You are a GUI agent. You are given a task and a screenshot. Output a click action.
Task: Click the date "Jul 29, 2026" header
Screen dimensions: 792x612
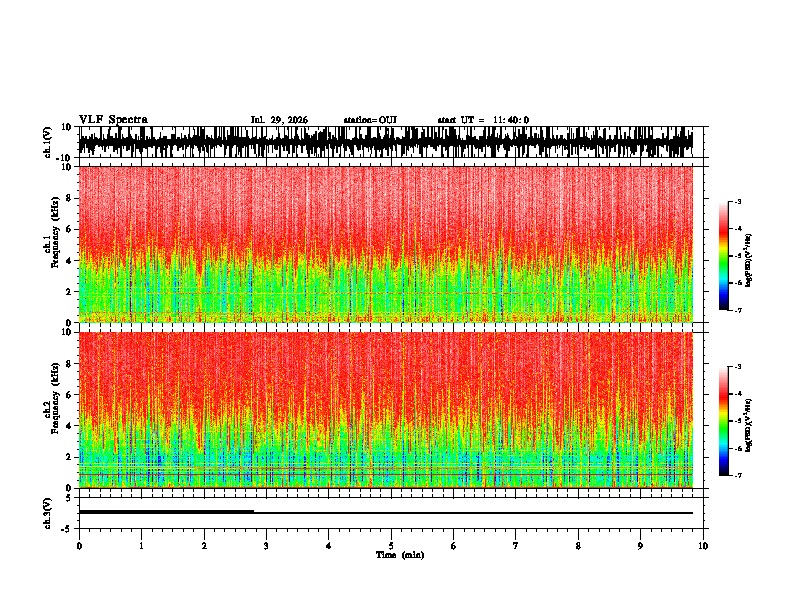coord(279,120)
